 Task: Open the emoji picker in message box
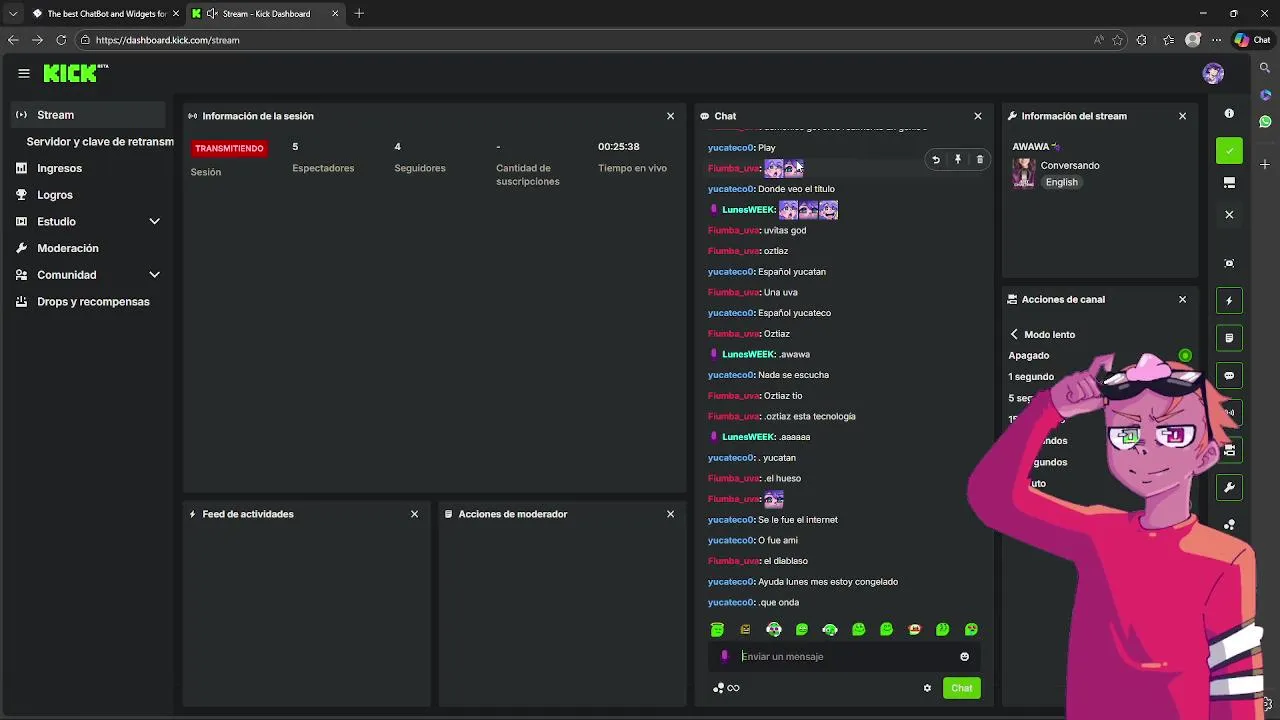coord(964,657)
